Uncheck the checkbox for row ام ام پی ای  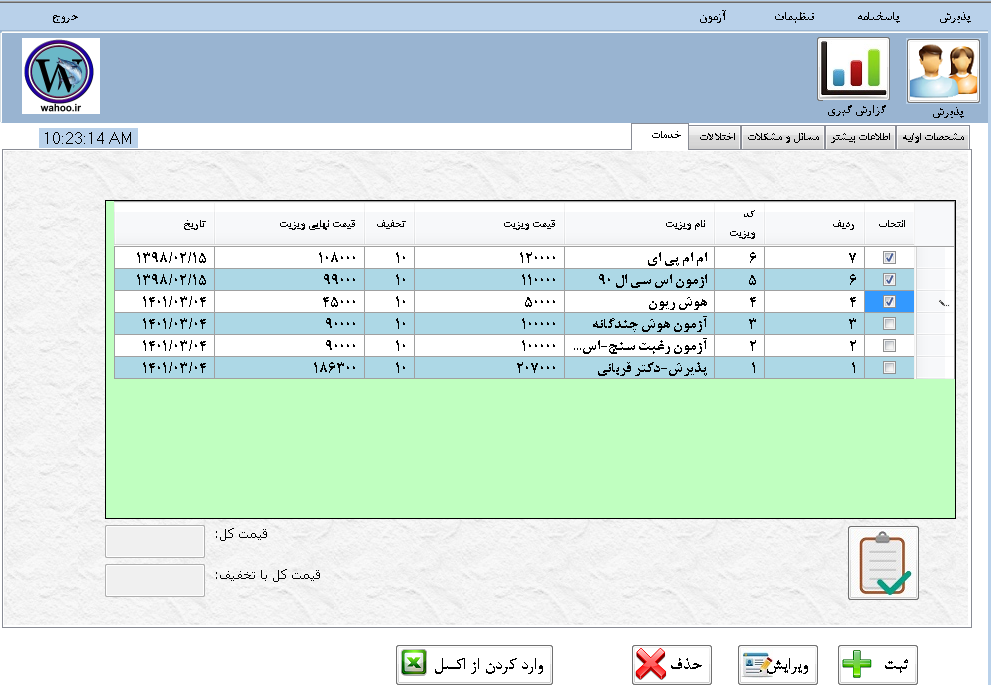[x=889, y=258]
